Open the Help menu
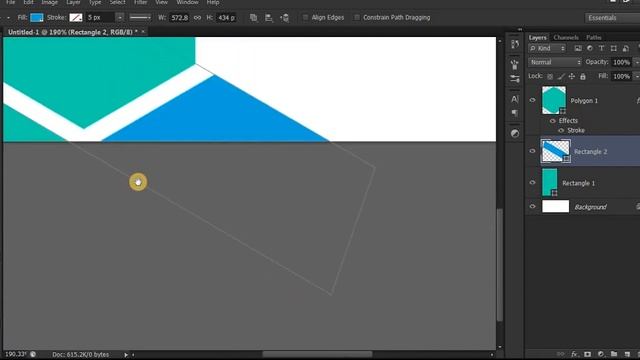The height and width of the screenshot is (360, 640). coord(213,2)
